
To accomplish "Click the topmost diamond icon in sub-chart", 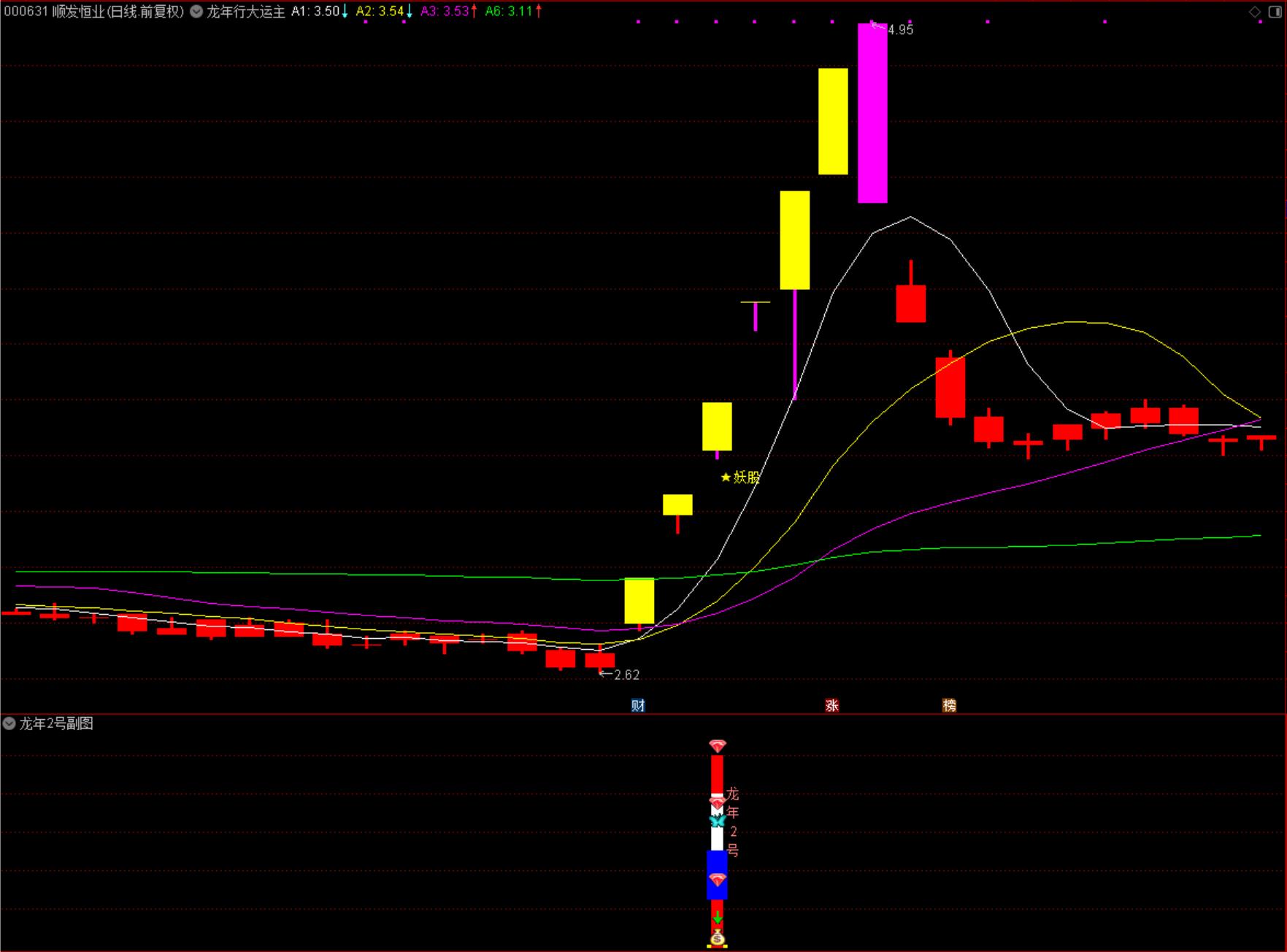I will point(718,746).
